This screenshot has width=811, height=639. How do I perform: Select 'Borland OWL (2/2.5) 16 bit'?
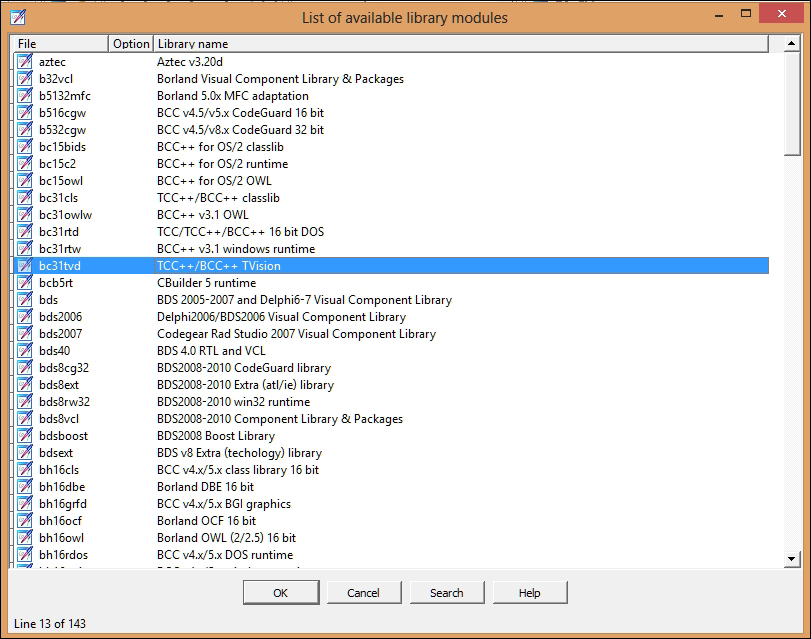pos(227,538)
